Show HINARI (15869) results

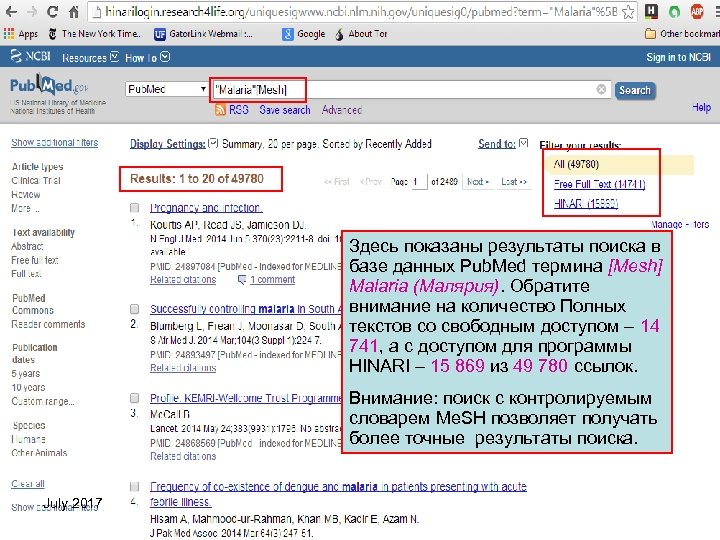tap(585, 203)
